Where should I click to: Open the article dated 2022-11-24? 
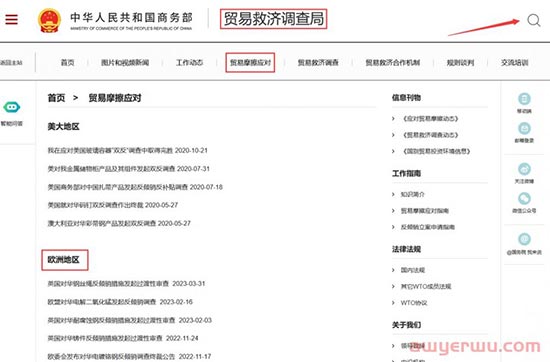(123, 338)
